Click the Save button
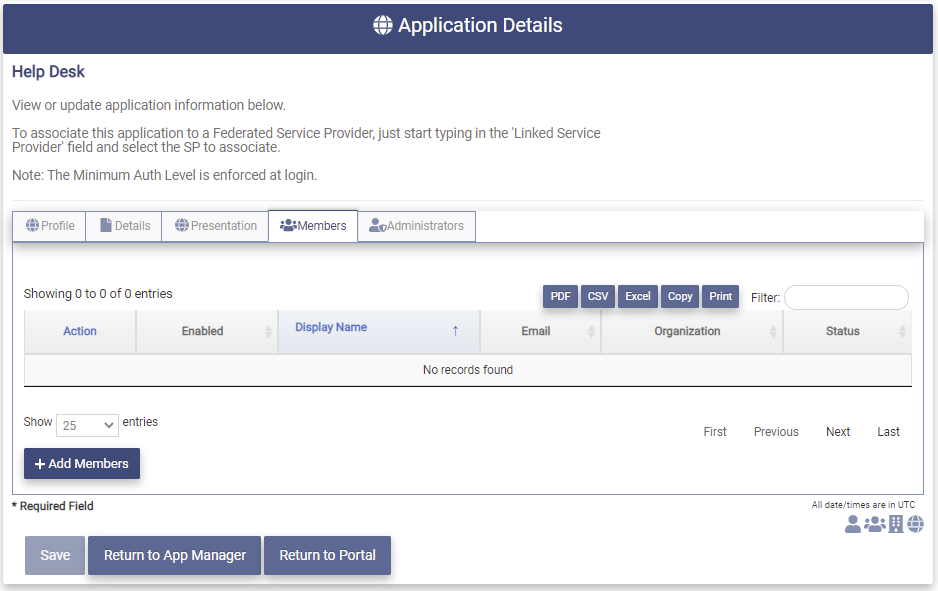Screen dimensions: 938x591 [55, 555]
